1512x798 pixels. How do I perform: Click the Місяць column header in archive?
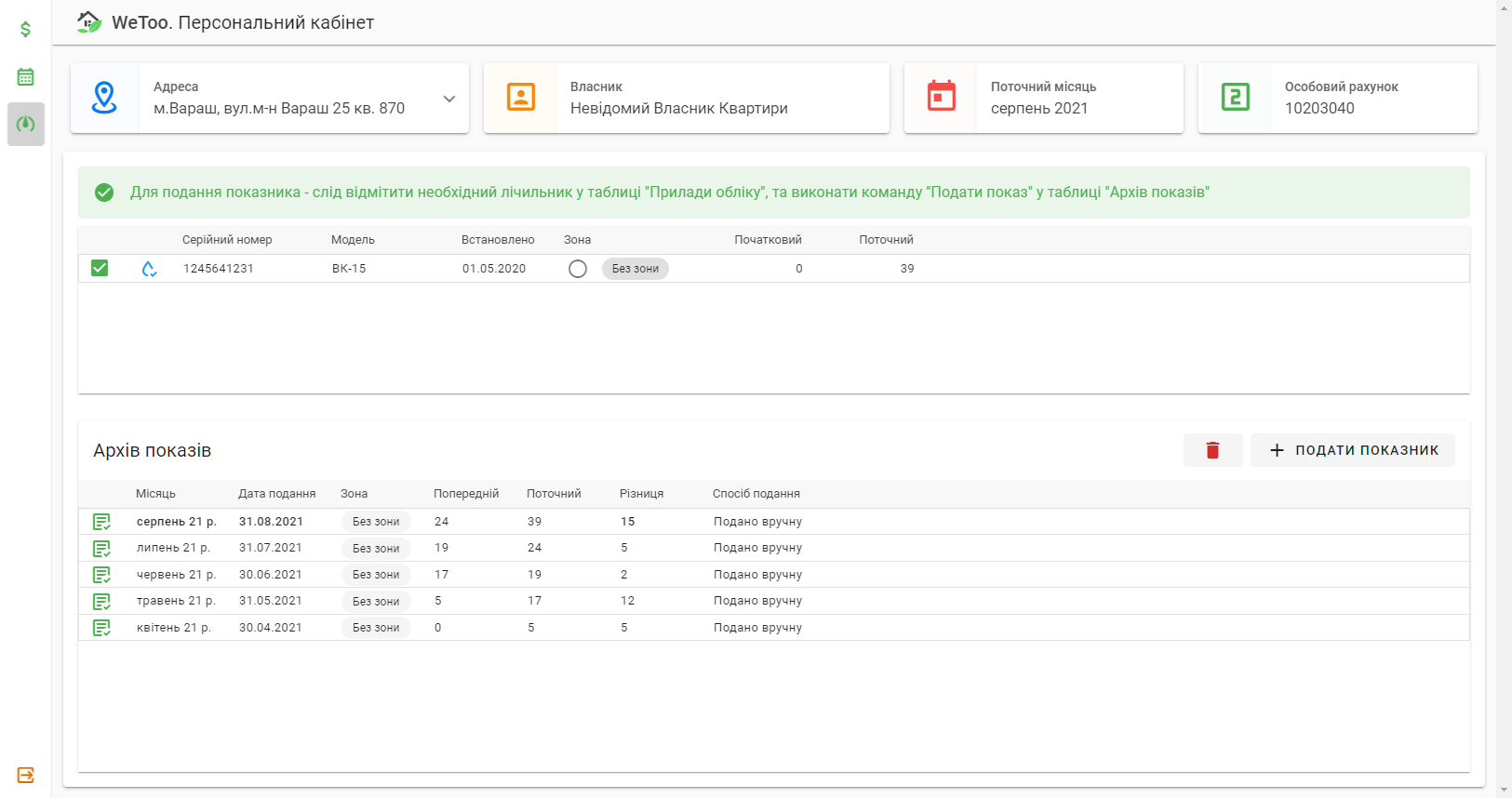[x=155, y=494]
